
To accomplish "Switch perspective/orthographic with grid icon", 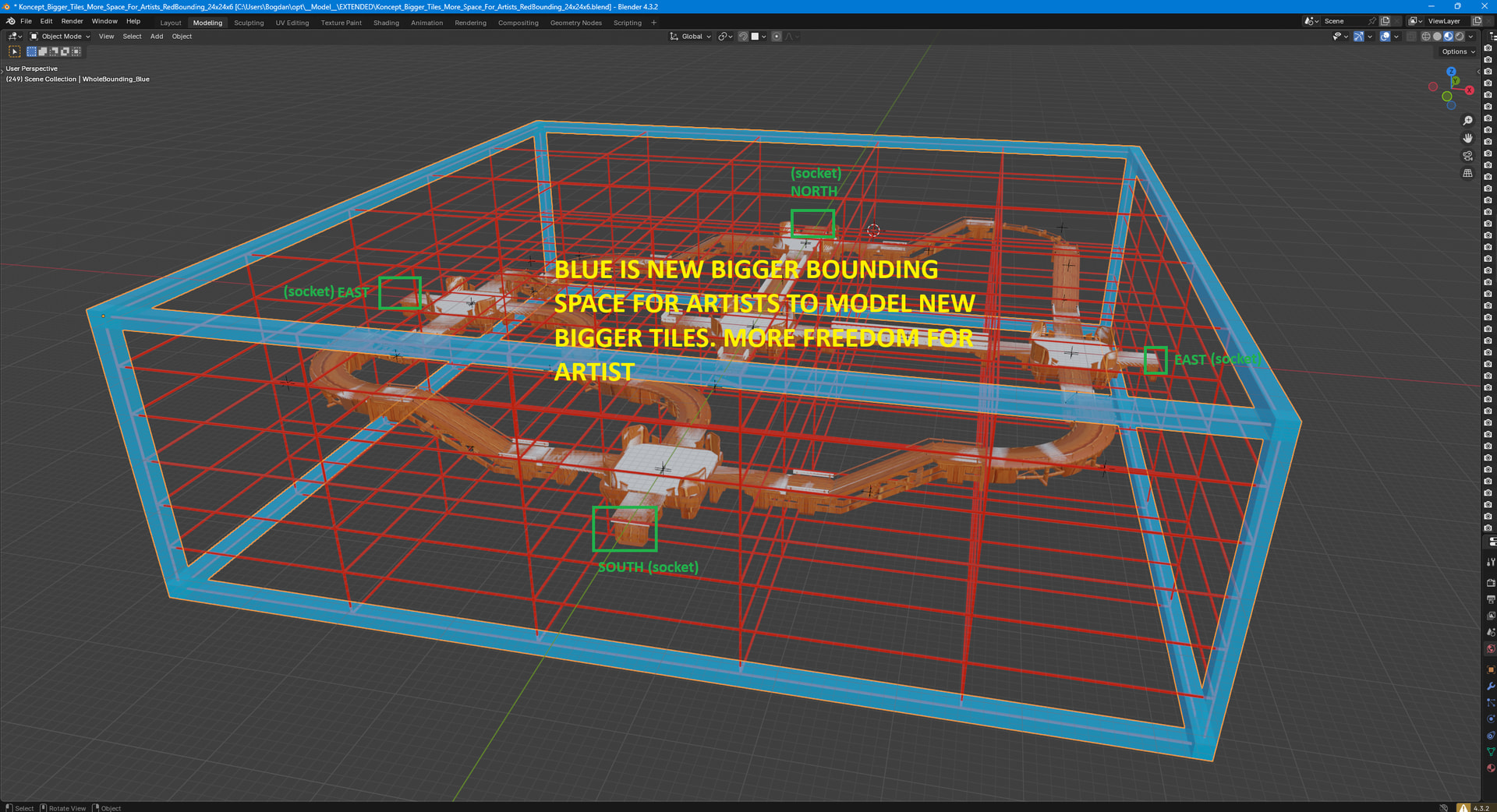I will (1467, 173).
